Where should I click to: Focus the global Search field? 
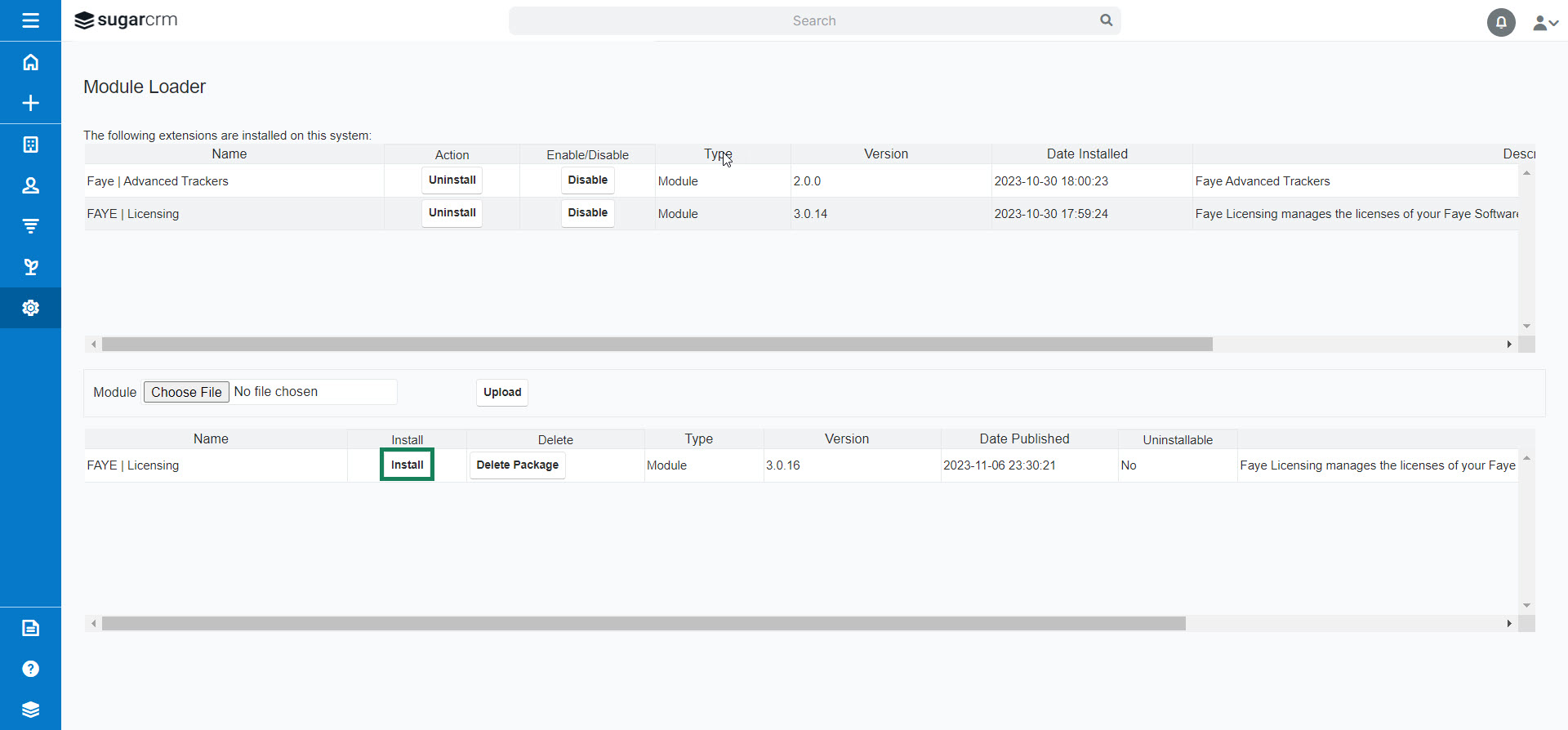coord(814,20)
